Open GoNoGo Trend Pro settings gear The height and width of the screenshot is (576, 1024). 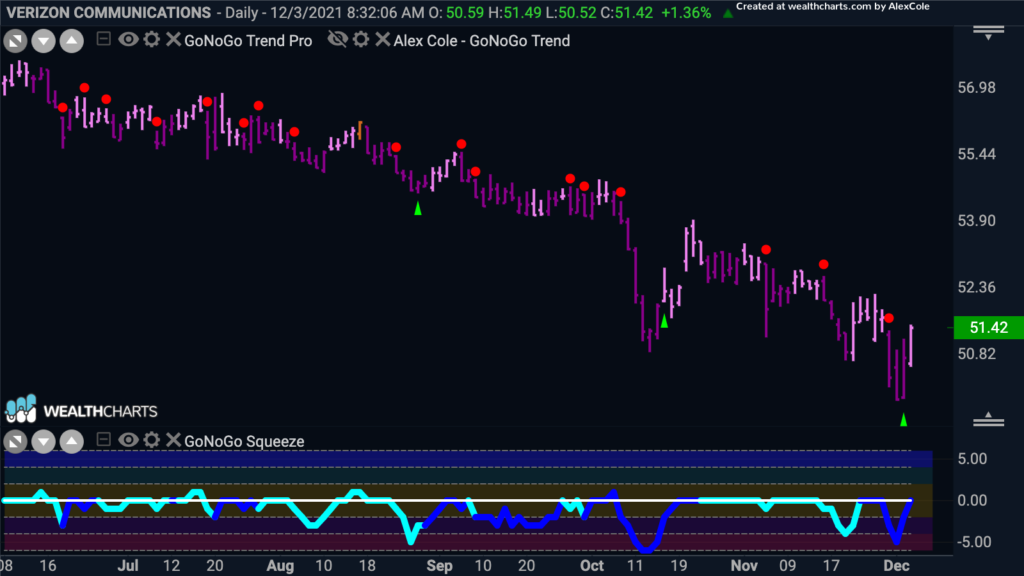[x=152, y=39]
